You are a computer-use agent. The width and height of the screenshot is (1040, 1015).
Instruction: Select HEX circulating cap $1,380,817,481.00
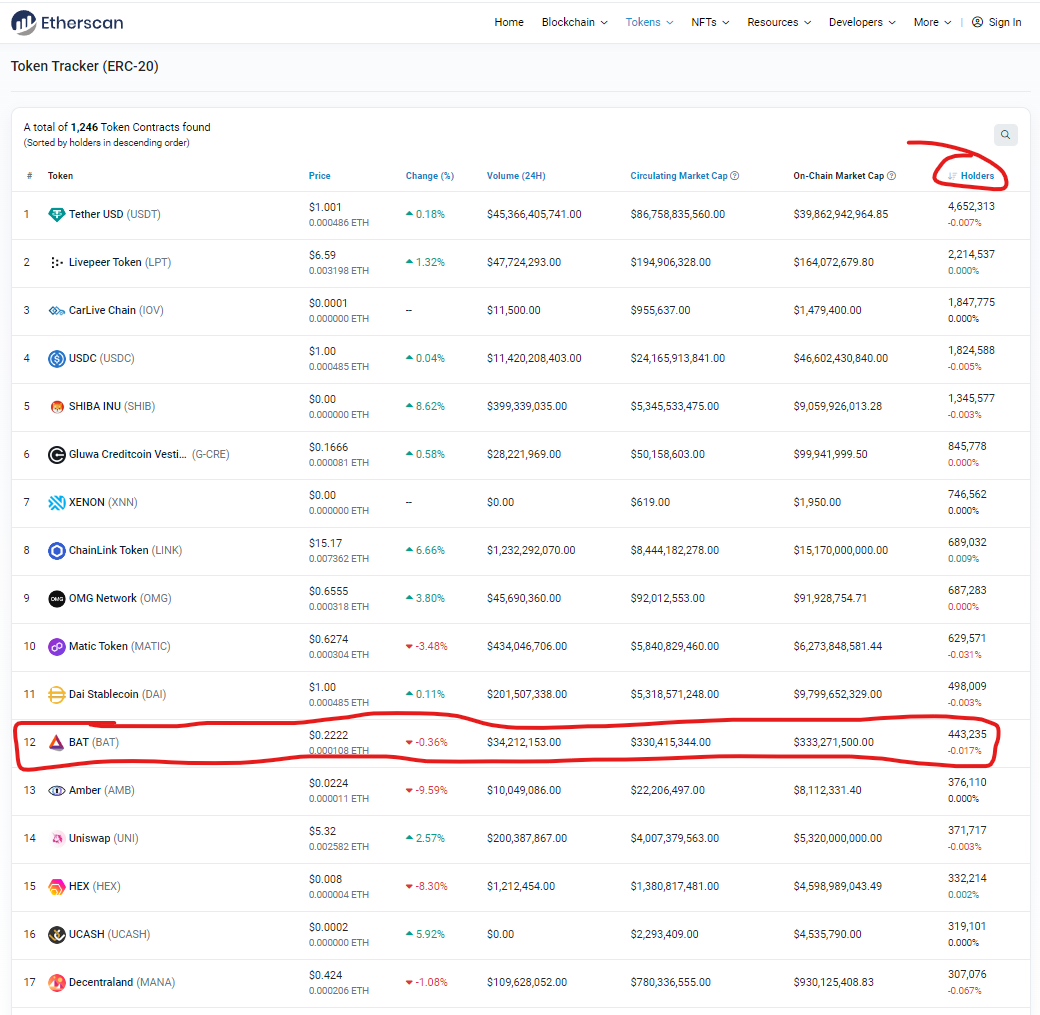click(675, 886)
